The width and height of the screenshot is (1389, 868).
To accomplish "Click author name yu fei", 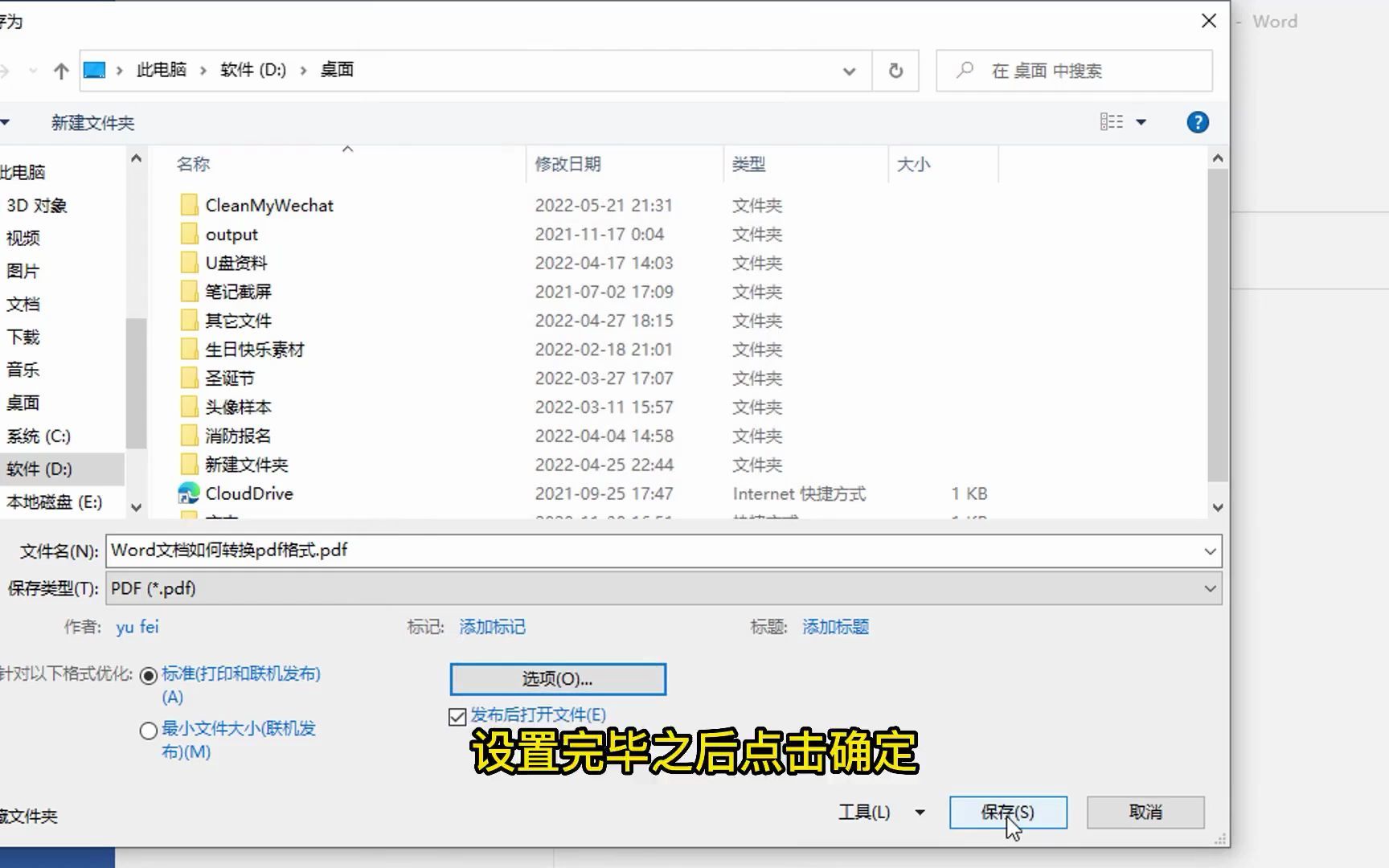I will tap(137, 627).
